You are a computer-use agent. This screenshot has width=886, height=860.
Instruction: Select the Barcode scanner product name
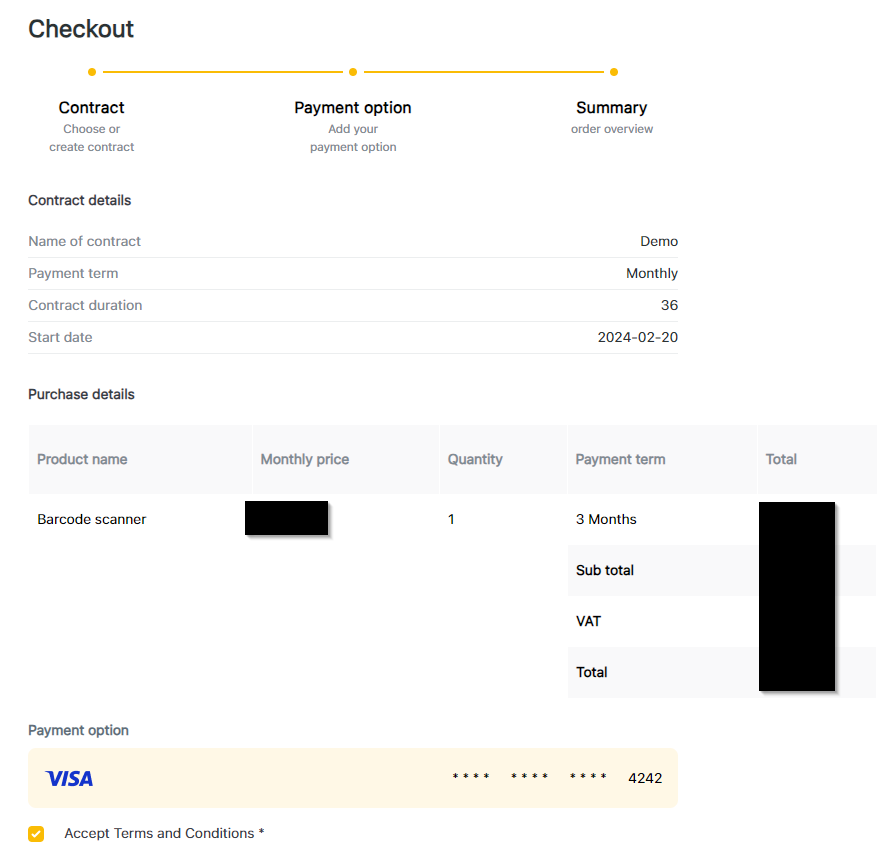[92, 520]
